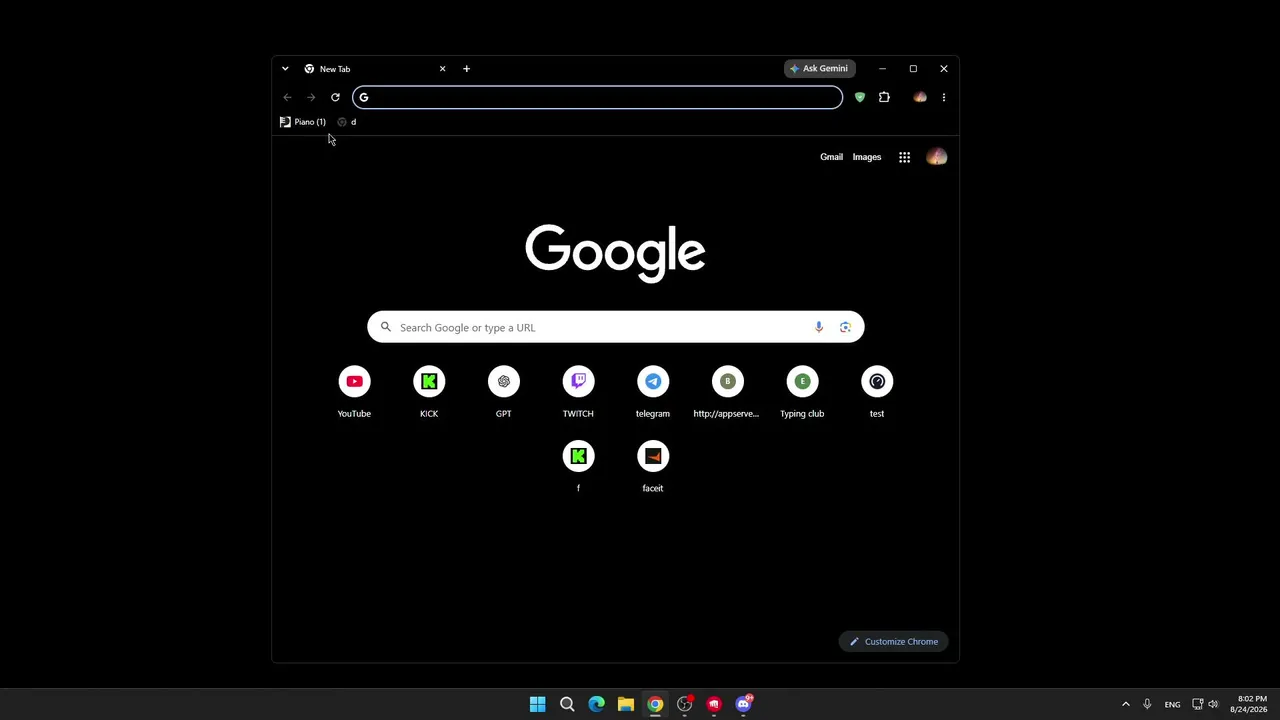This screenshot has height=720, width=1280.
Task: Open the Windows Start menu
Action: pos(537,704)
